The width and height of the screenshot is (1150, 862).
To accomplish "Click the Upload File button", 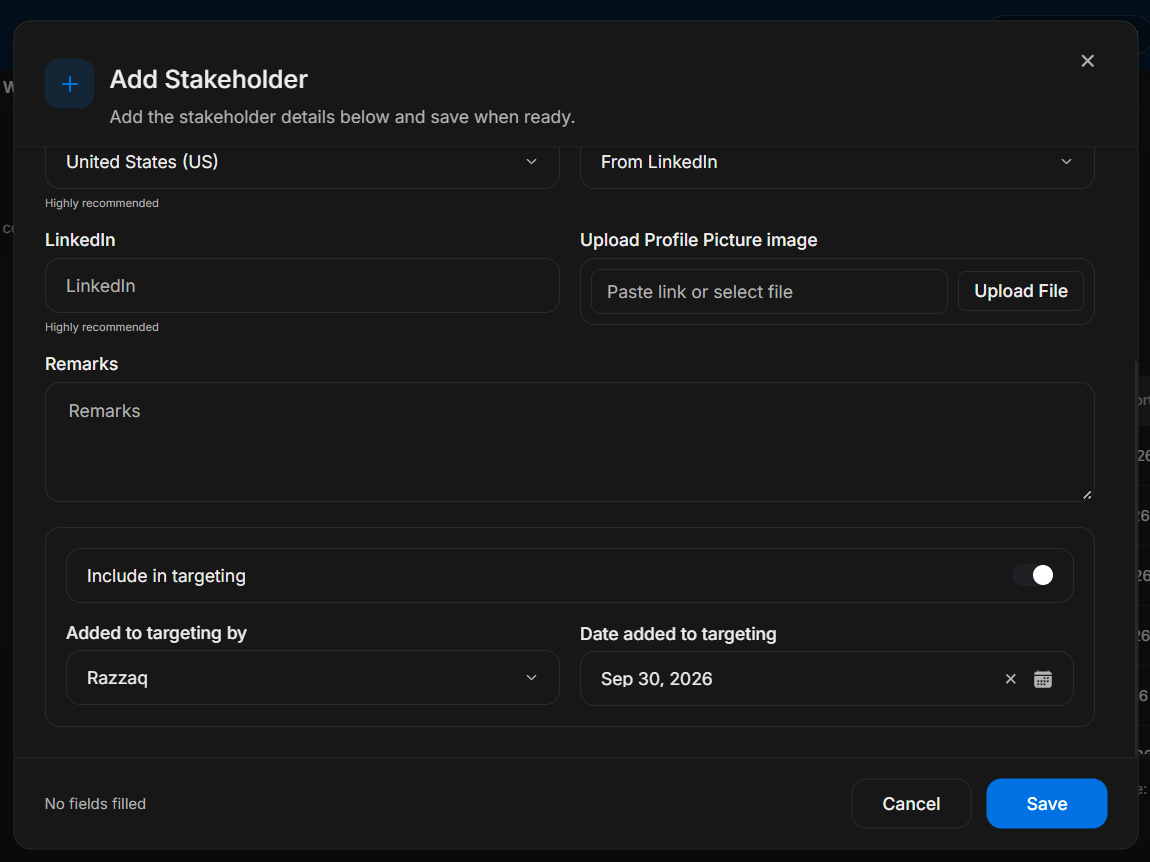I will tap(1020, 291).
